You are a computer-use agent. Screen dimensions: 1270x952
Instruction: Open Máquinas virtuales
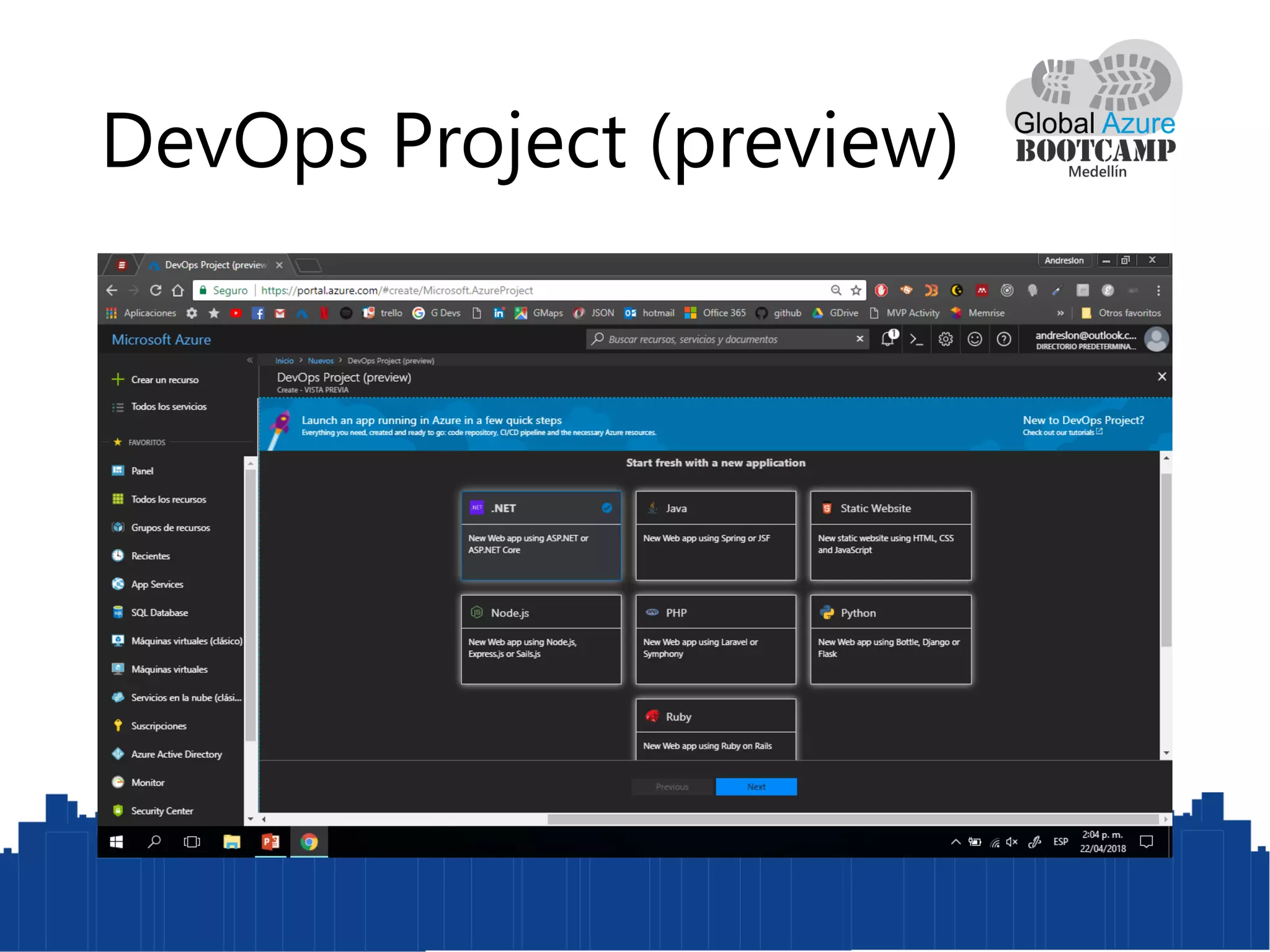point(159,669)
